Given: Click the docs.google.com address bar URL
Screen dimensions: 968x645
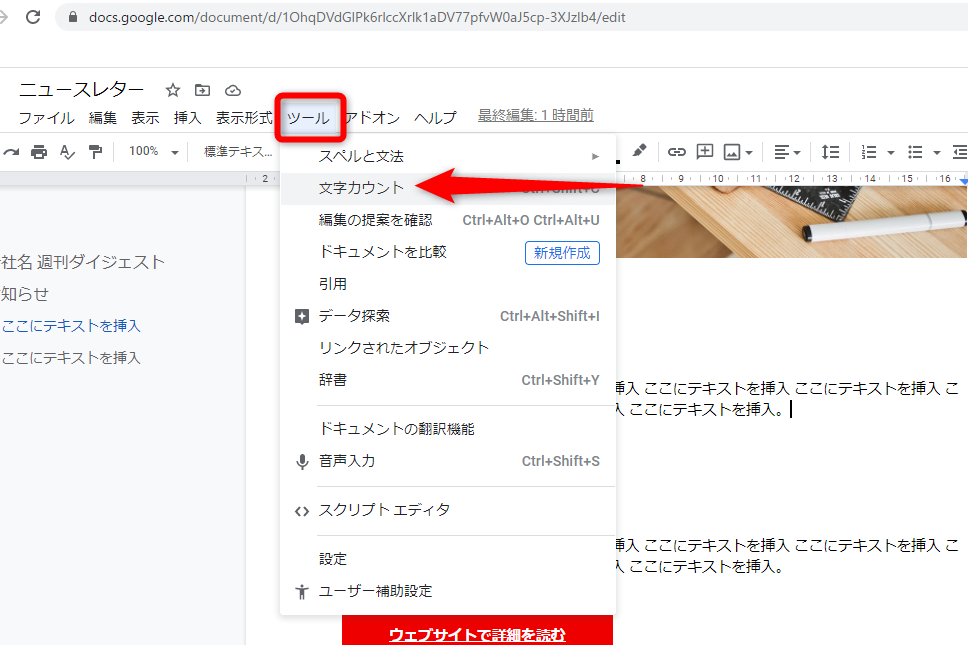Looking at the screenshot, I should coord(357,17).
